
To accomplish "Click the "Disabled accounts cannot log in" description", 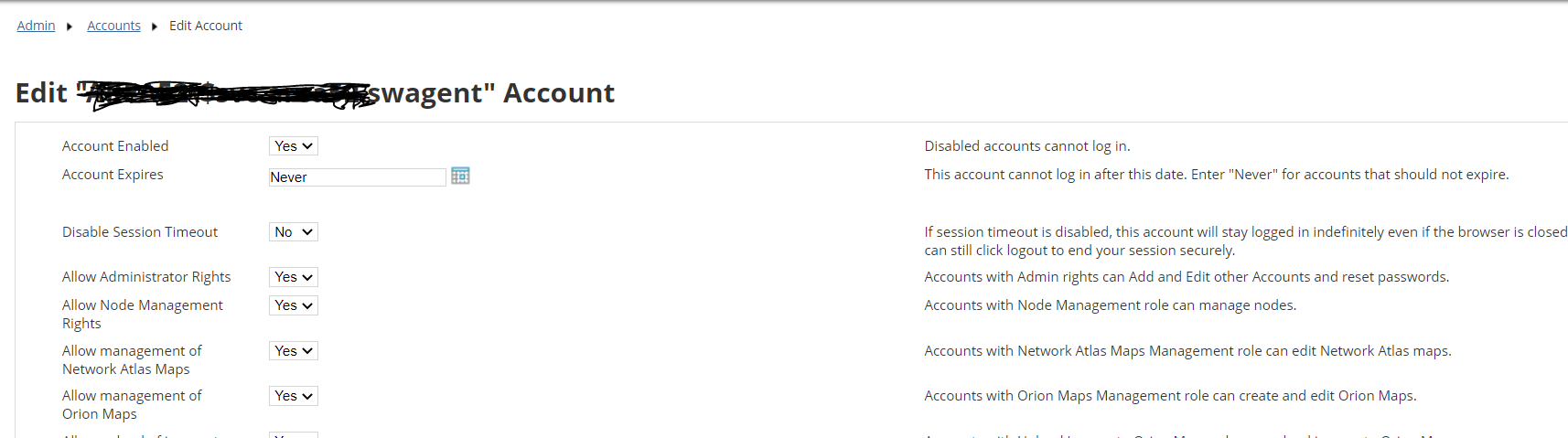I will [x=1026, y=146].
